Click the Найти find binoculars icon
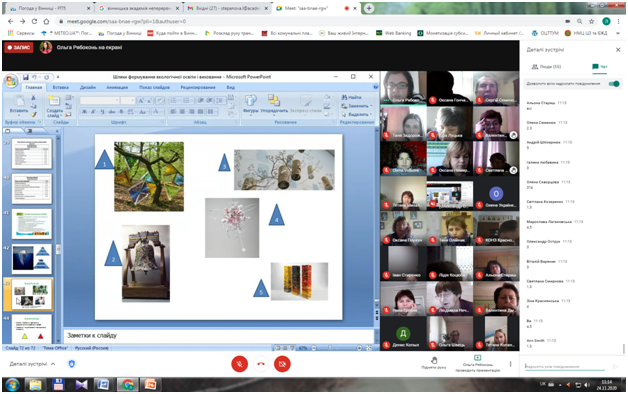 [344, 97]
